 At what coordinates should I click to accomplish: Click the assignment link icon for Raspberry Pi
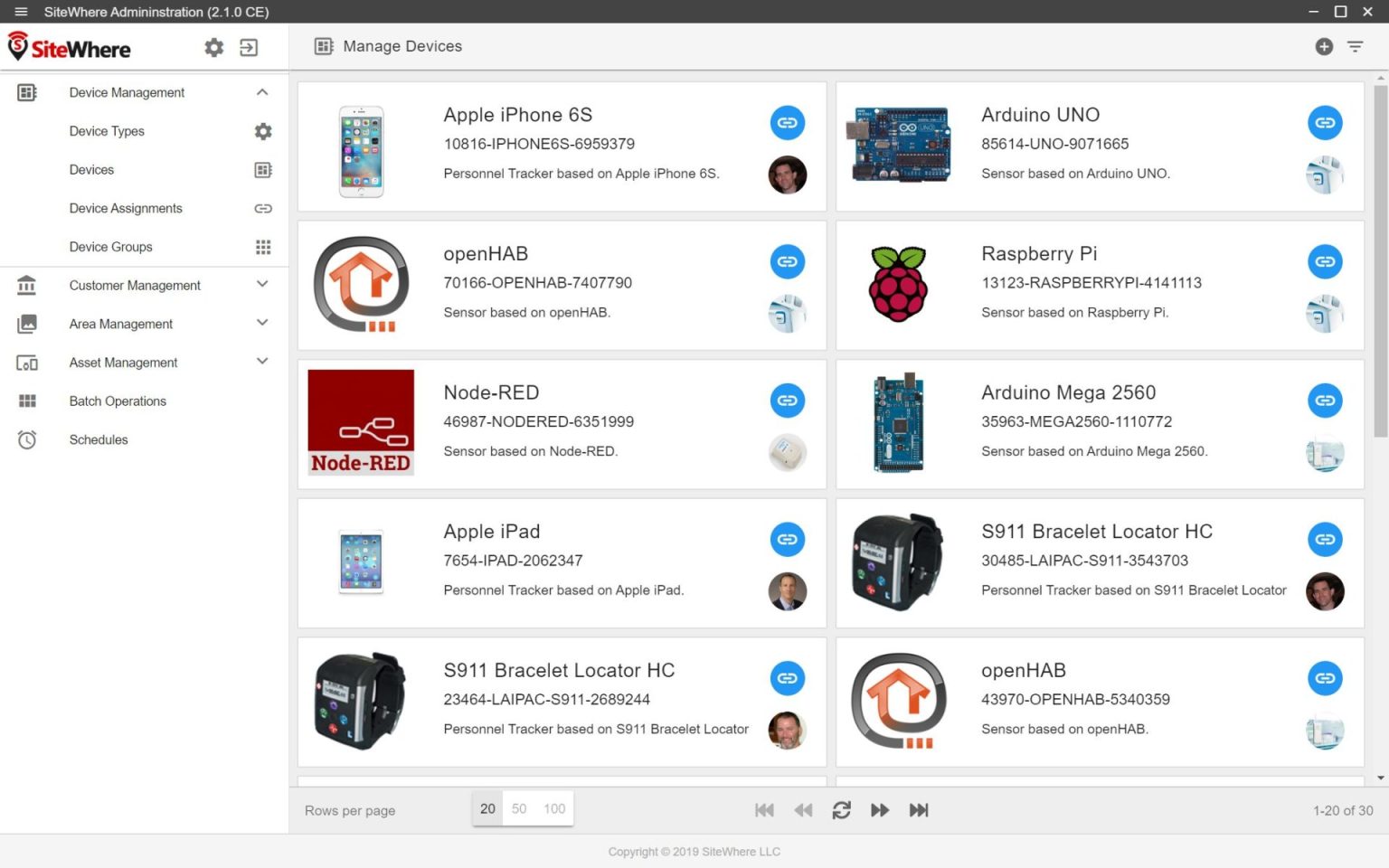pos(1325,262)
